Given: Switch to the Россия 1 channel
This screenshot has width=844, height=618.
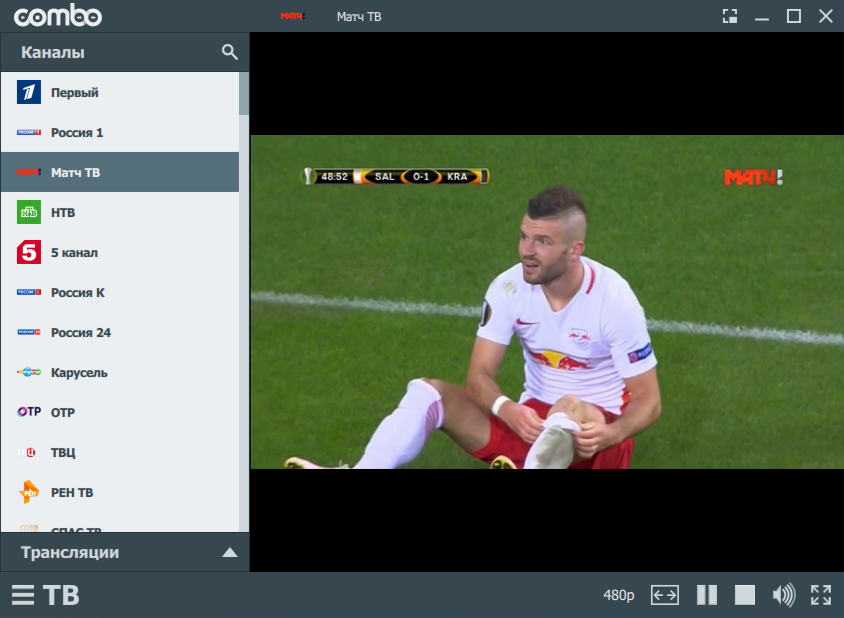Looking at the screenshot, I should pyautogui.click(x=77, y=133).
